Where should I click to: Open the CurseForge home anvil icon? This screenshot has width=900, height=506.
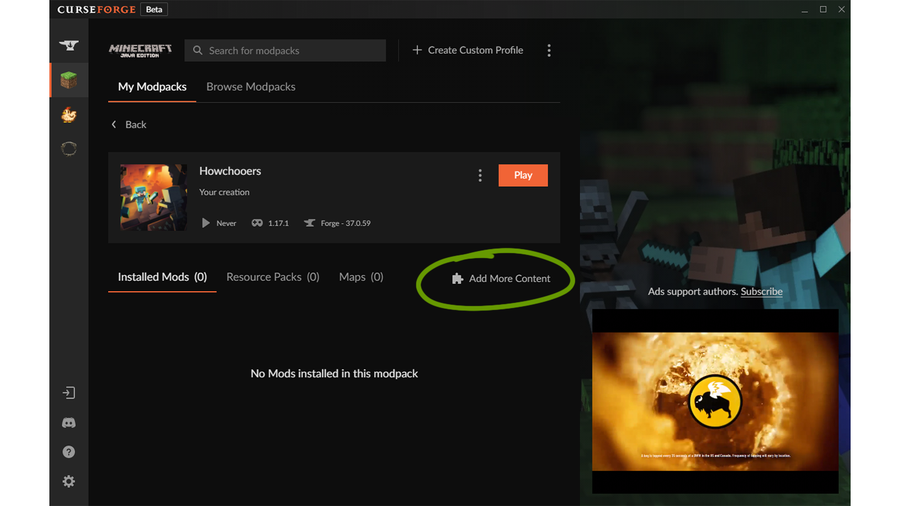(69, 45)
